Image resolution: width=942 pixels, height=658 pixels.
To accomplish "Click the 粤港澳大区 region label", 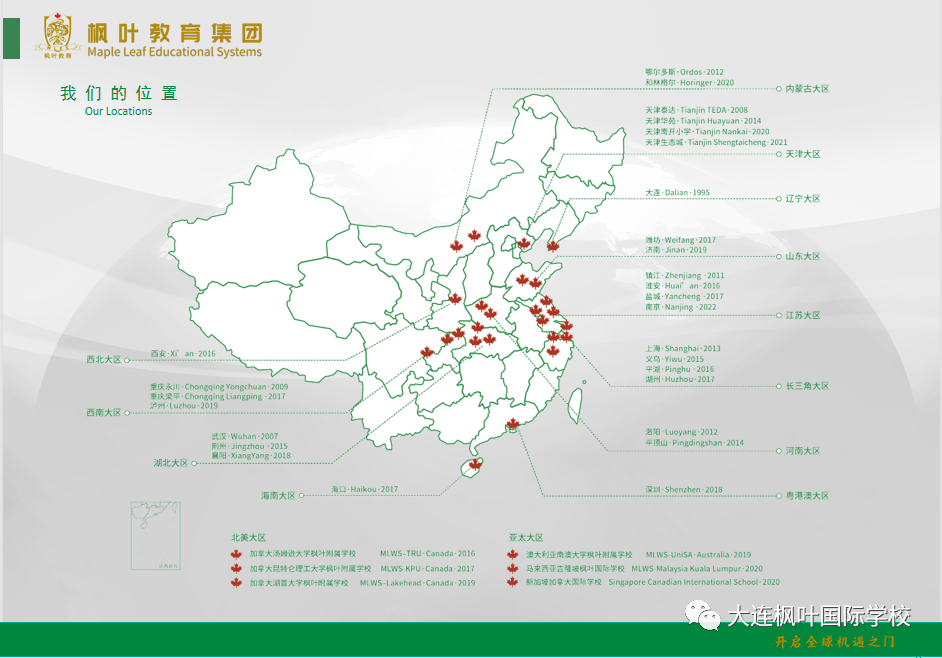I will pos(807,495).
